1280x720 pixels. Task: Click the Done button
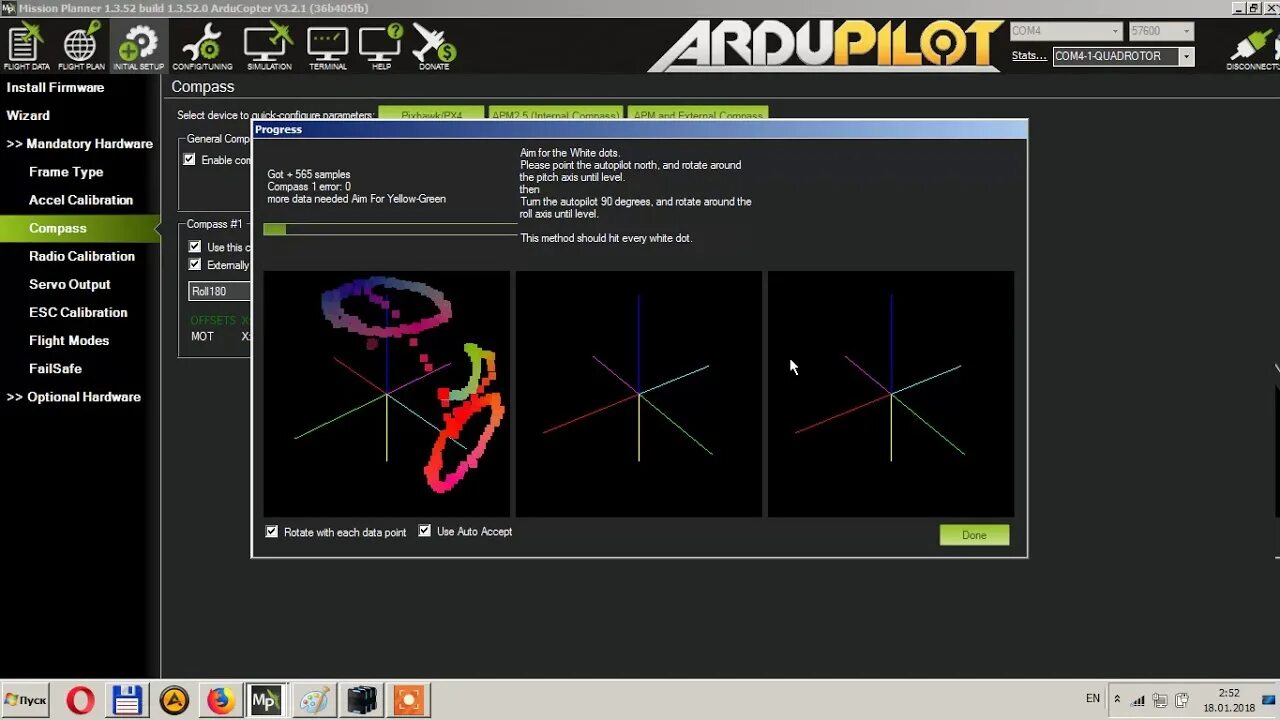pos(974,535)
